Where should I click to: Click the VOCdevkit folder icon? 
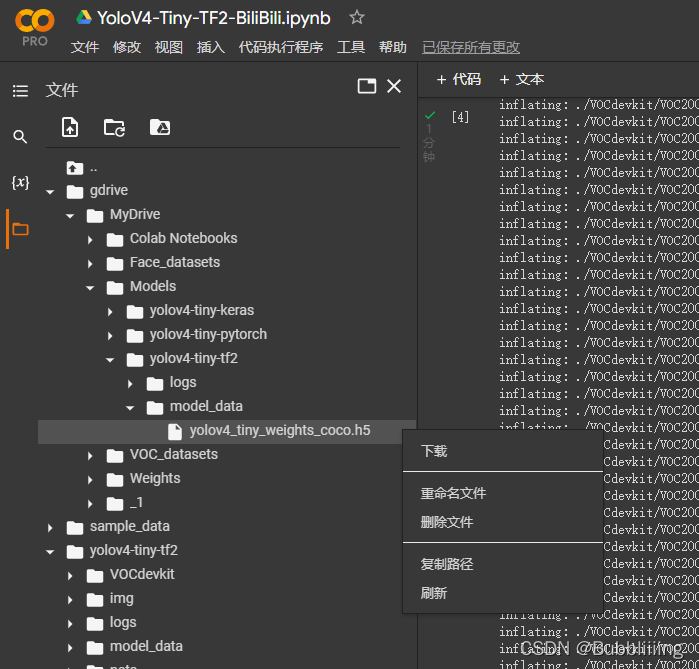(95, 575)
